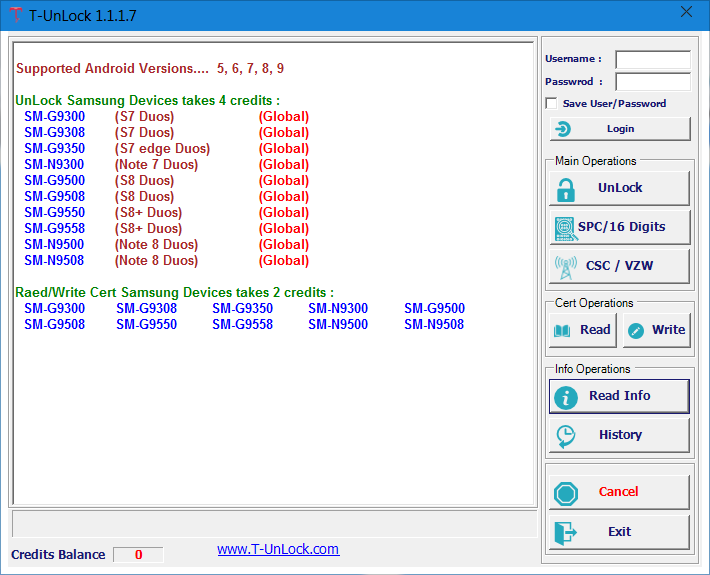Click "(S7 edge Duos)" text
710x575 pixels.
[x=162, y=149]
